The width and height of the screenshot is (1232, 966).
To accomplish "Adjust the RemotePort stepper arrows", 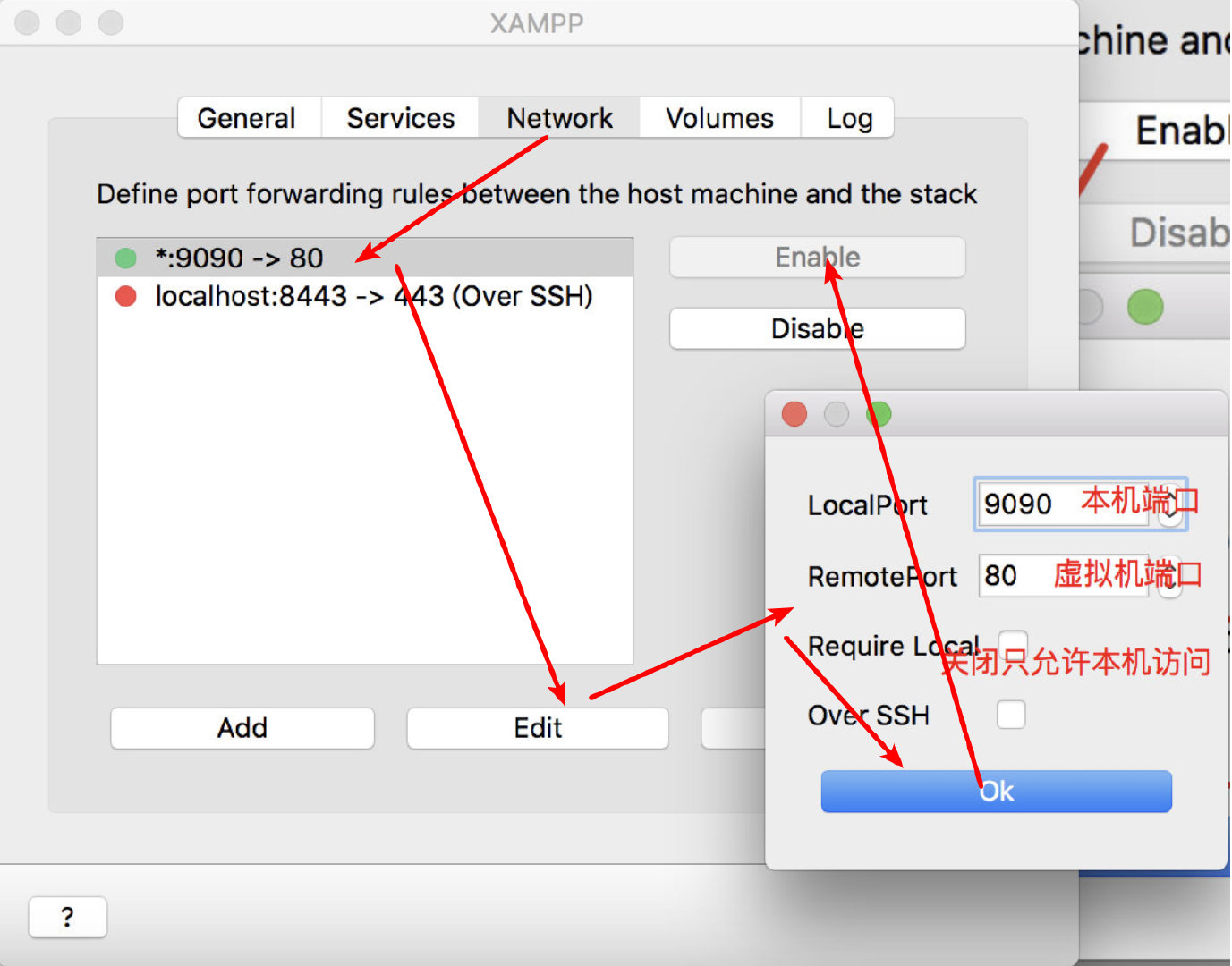I will coord(1170,576).
